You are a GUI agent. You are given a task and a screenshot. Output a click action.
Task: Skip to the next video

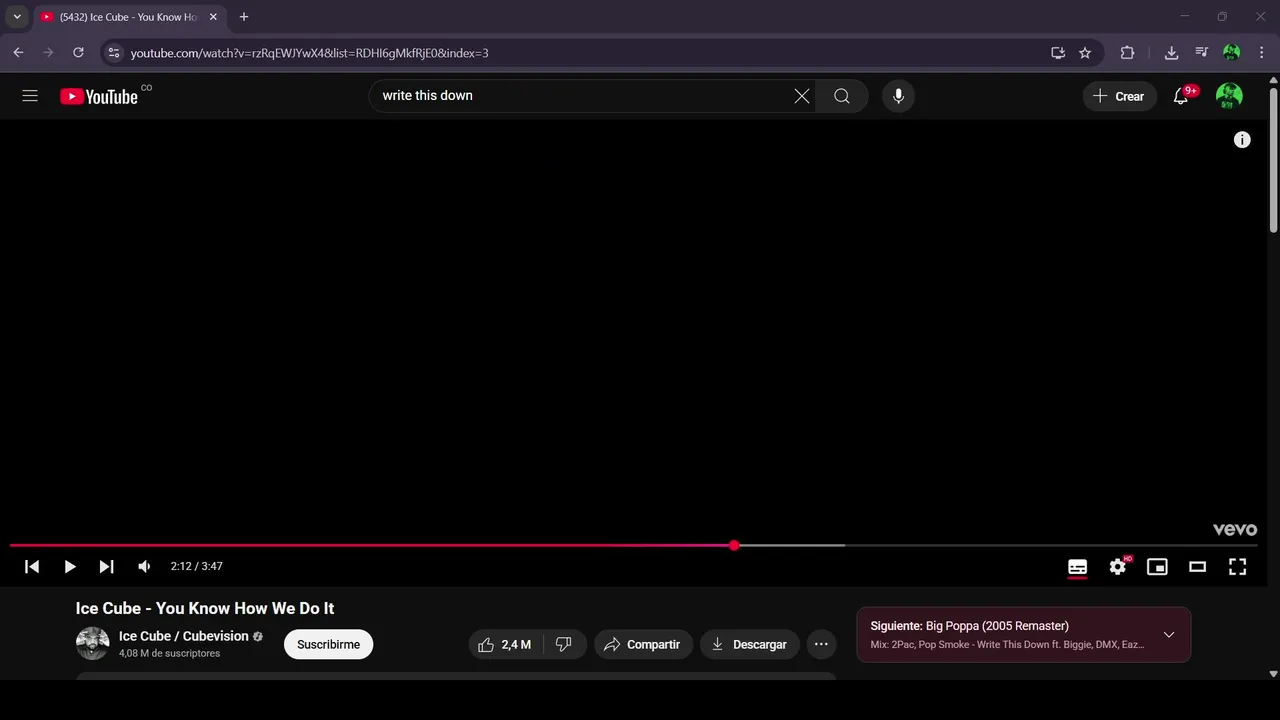click(106, 567)
